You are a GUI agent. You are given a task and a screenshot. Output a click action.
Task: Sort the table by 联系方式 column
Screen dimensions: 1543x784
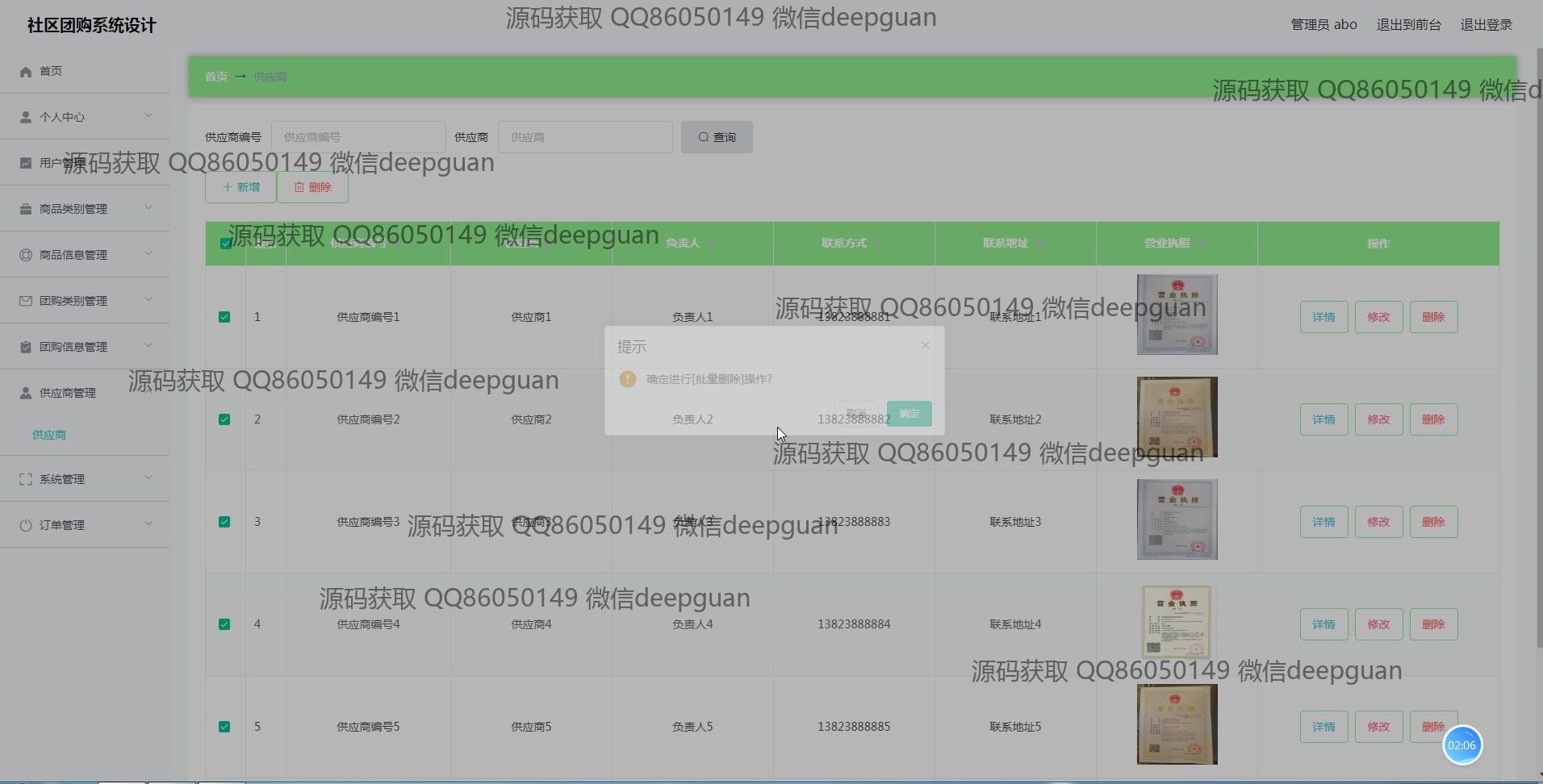877,244
